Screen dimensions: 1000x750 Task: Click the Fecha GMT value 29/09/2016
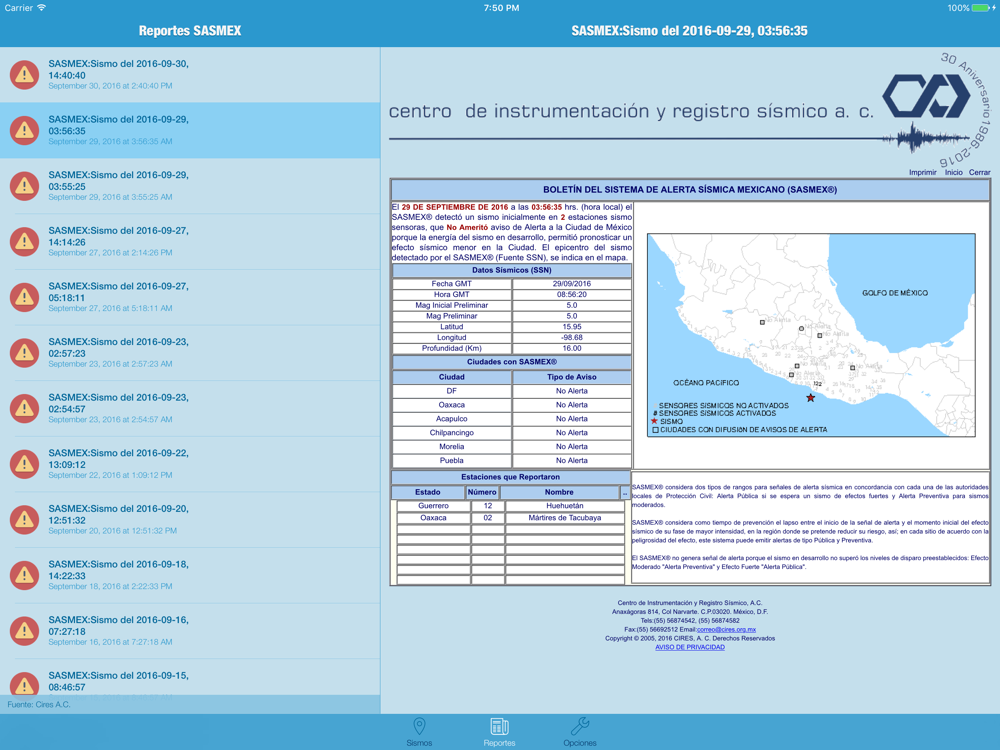[572, 284]
